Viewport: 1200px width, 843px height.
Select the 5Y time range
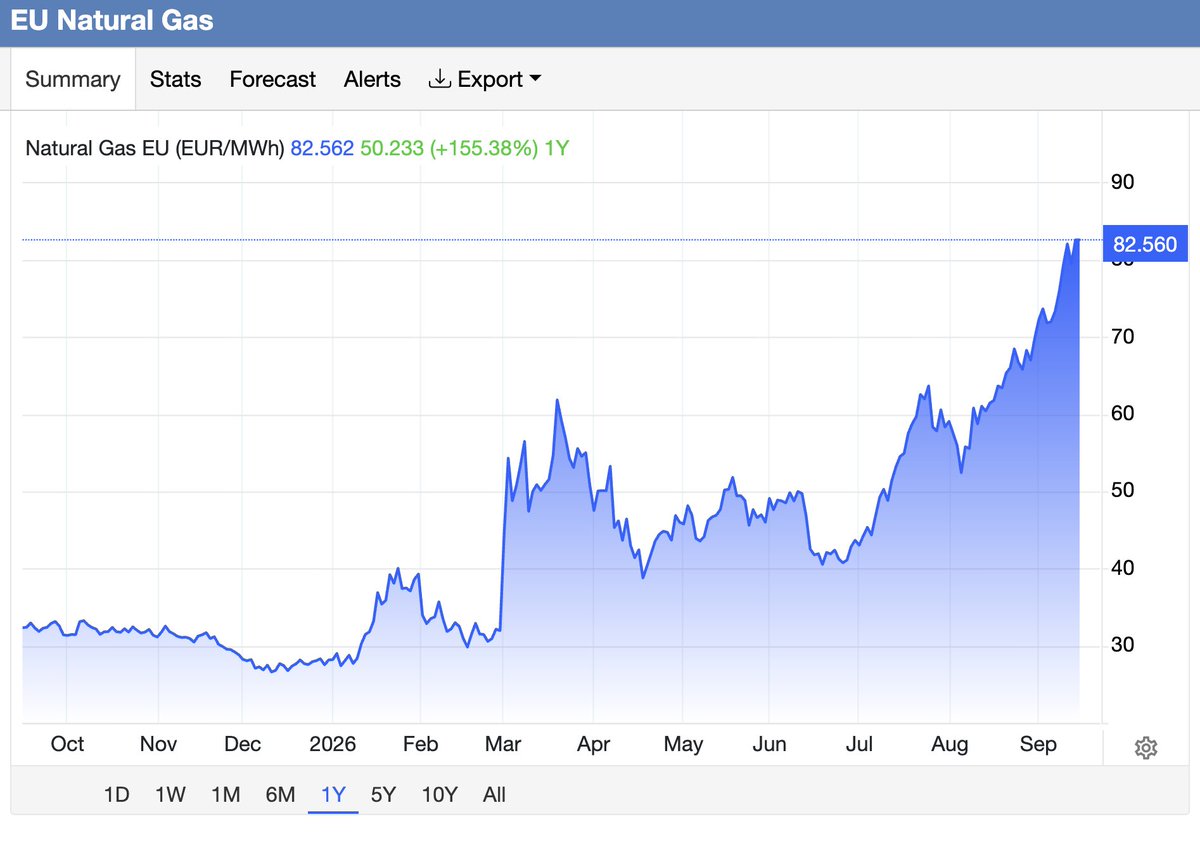pyautogui.click(x=383, y=795)
